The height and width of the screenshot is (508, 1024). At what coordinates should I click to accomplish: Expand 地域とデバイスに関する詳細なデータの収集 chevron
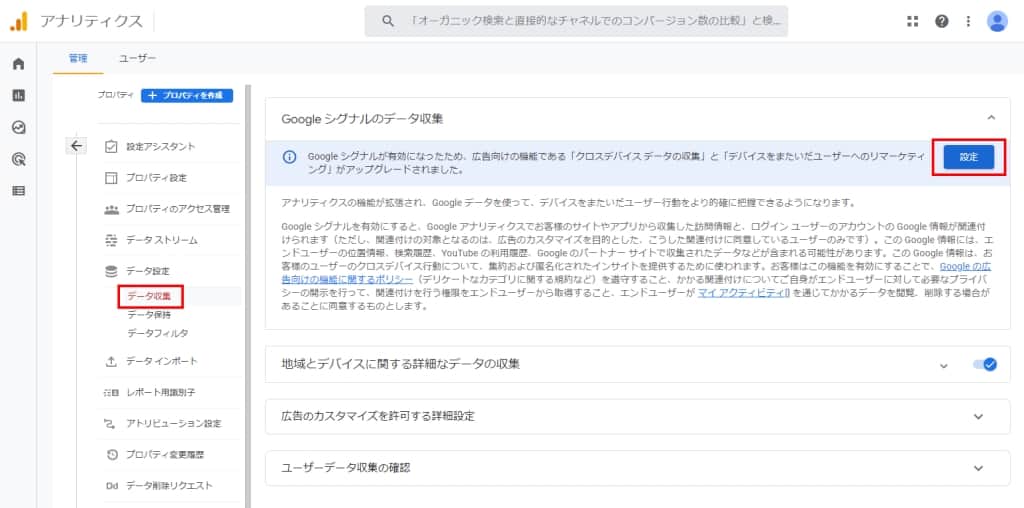coord(943,365)
